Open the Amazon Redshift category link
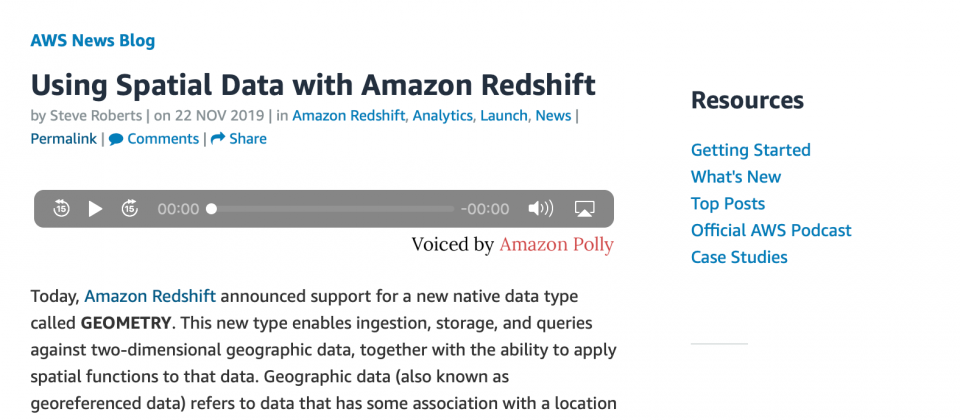Viewport: 960px width, 420px height. pos(348,116)
